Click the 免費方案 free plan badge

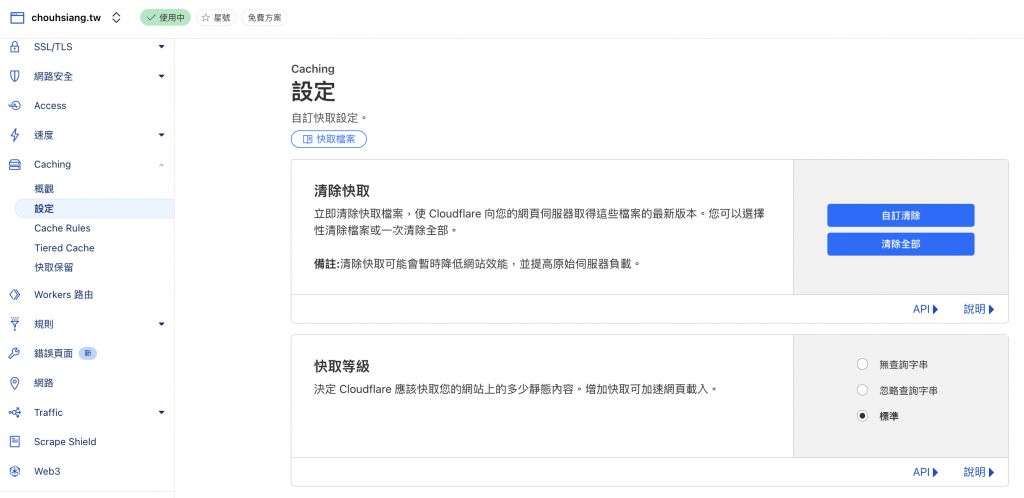264,18
